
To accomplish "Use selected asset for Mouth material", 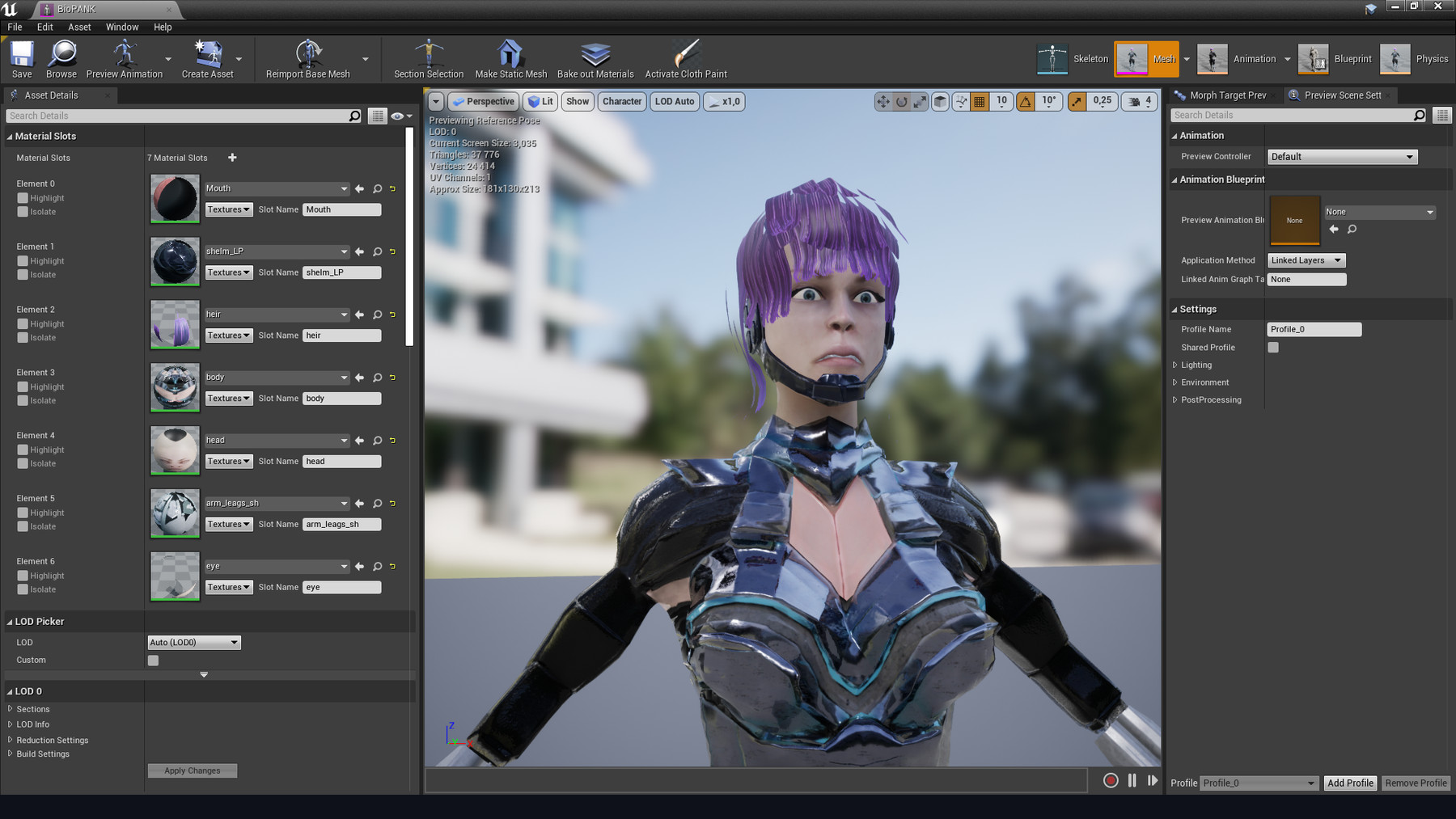I will point(360,188).
